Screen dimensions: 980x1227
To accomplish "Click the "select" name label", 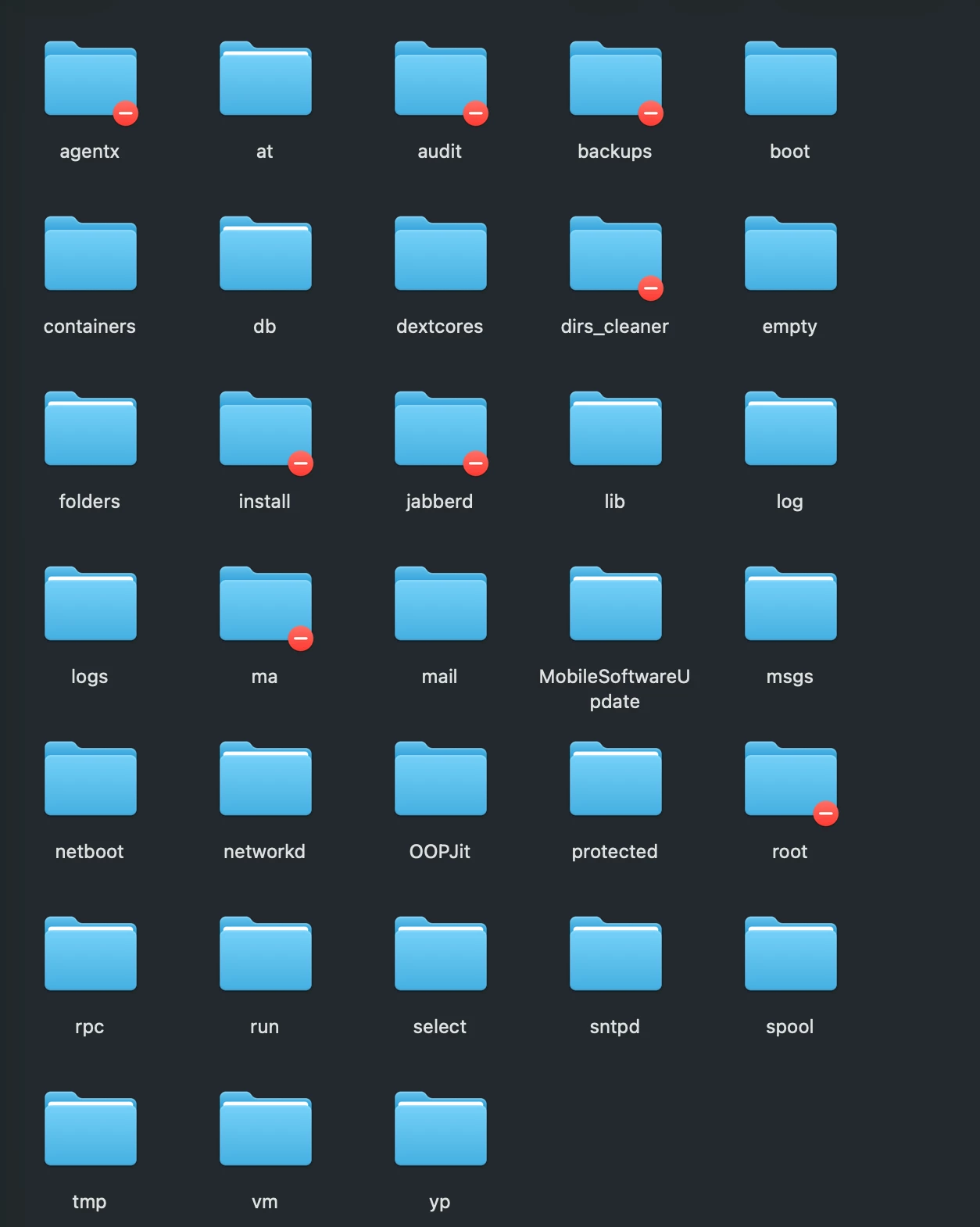I will click(x=440, y=1026).
